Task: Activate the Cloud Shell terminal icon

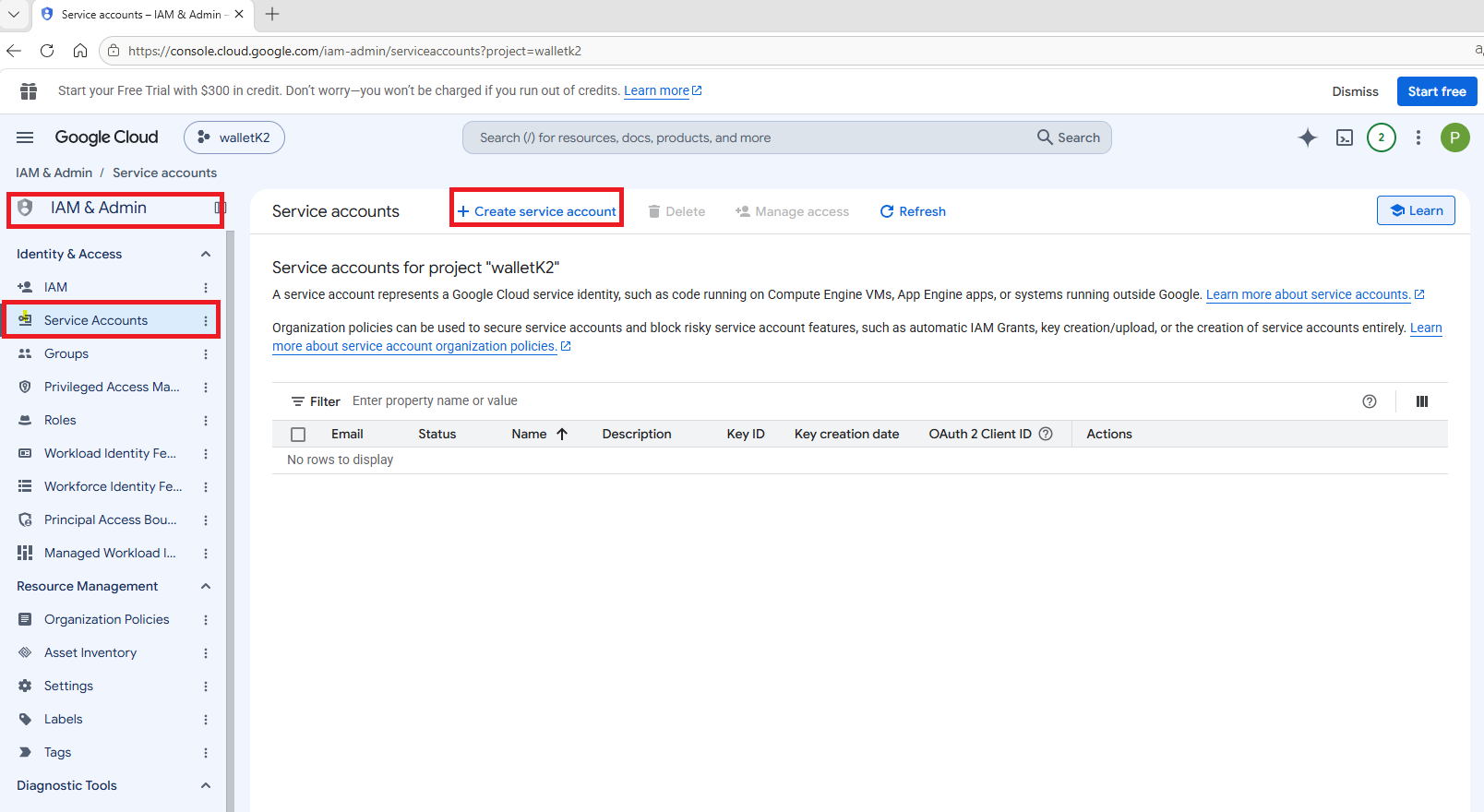Action: [x=1345, y=137]
